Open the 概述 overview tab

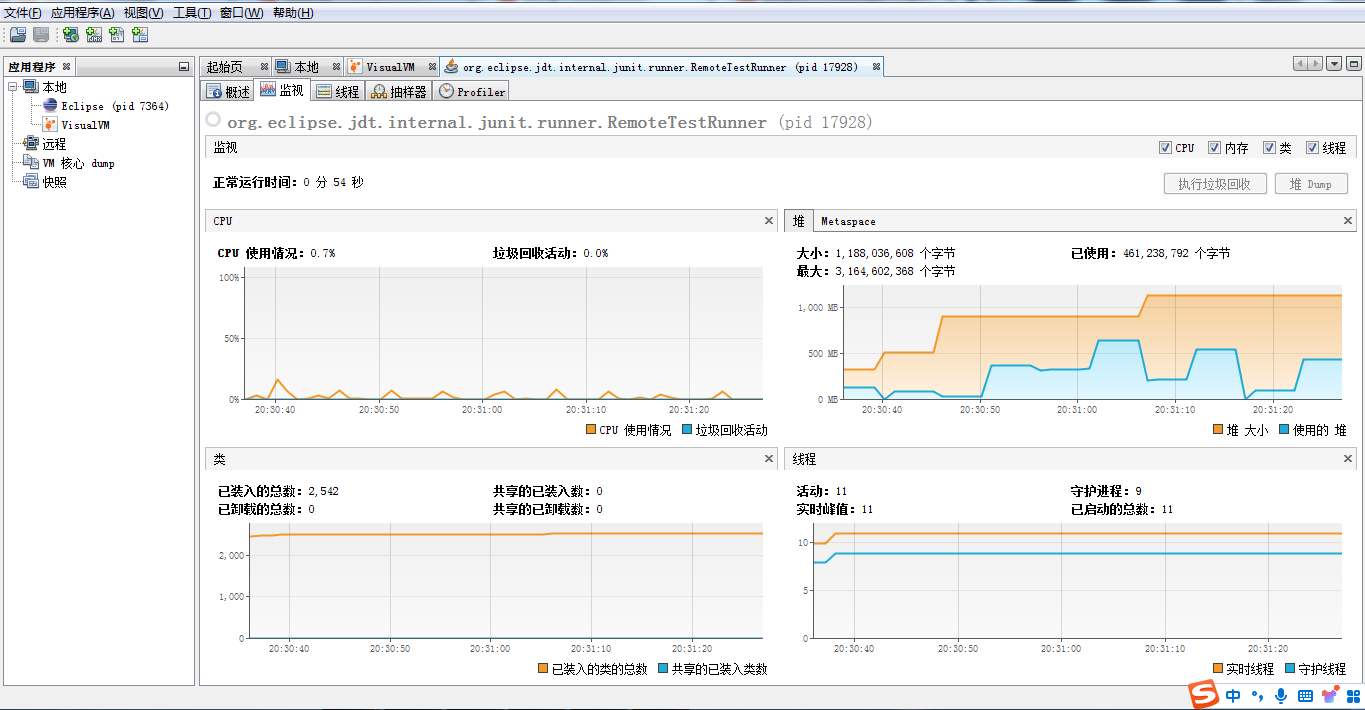pos(228,91)
